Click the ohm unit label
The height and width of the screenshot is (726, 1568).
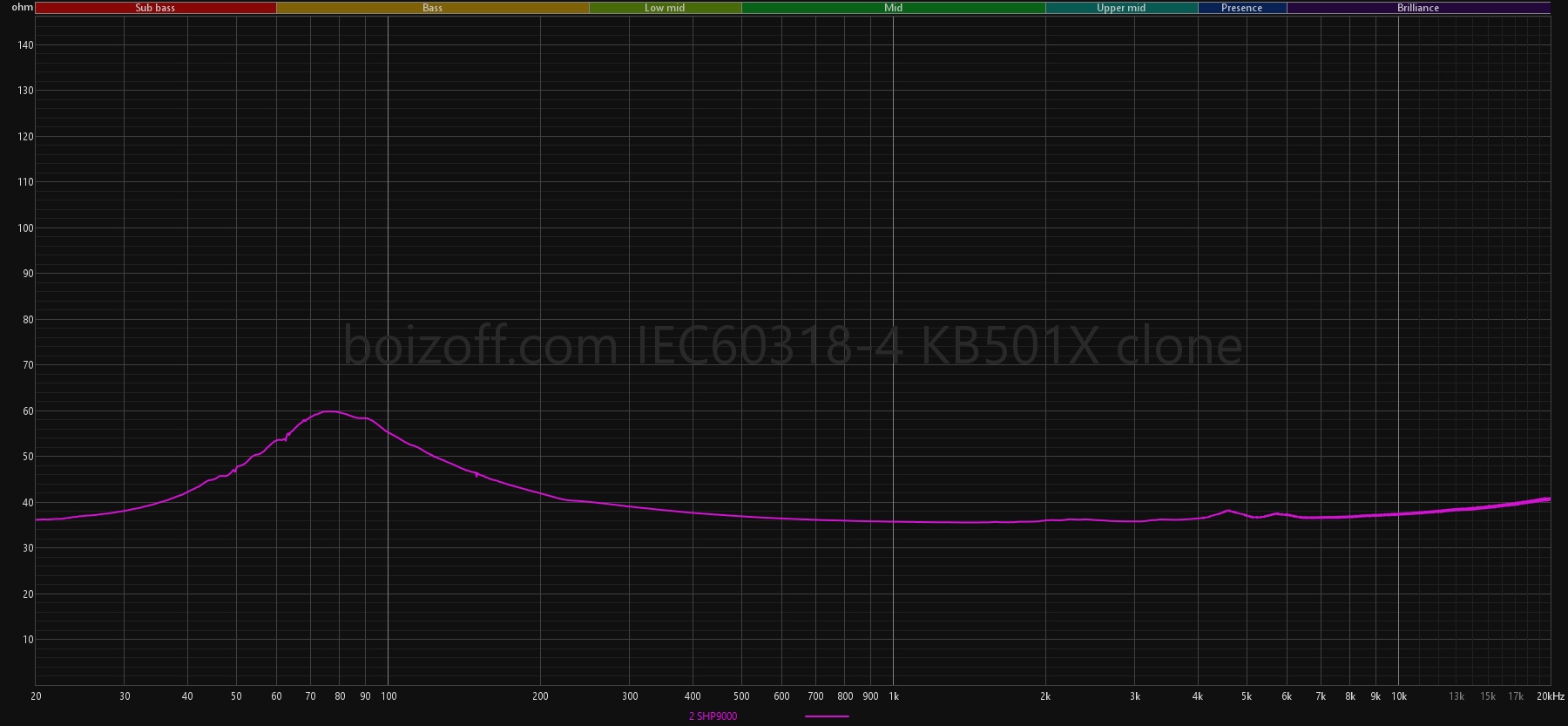[x=22, y=7]
